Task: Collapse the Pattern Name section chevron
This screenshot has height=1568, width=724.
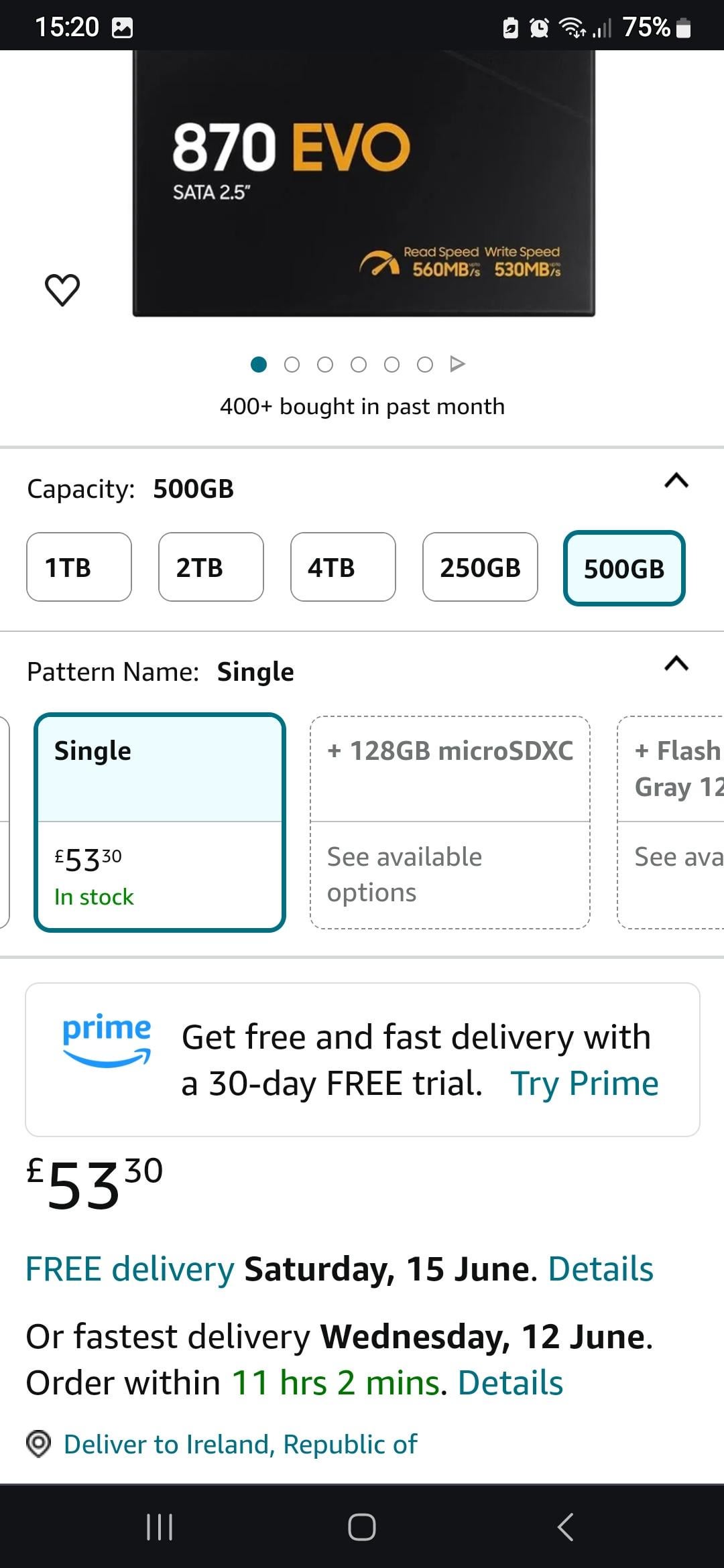Action: tap(676, 663)
